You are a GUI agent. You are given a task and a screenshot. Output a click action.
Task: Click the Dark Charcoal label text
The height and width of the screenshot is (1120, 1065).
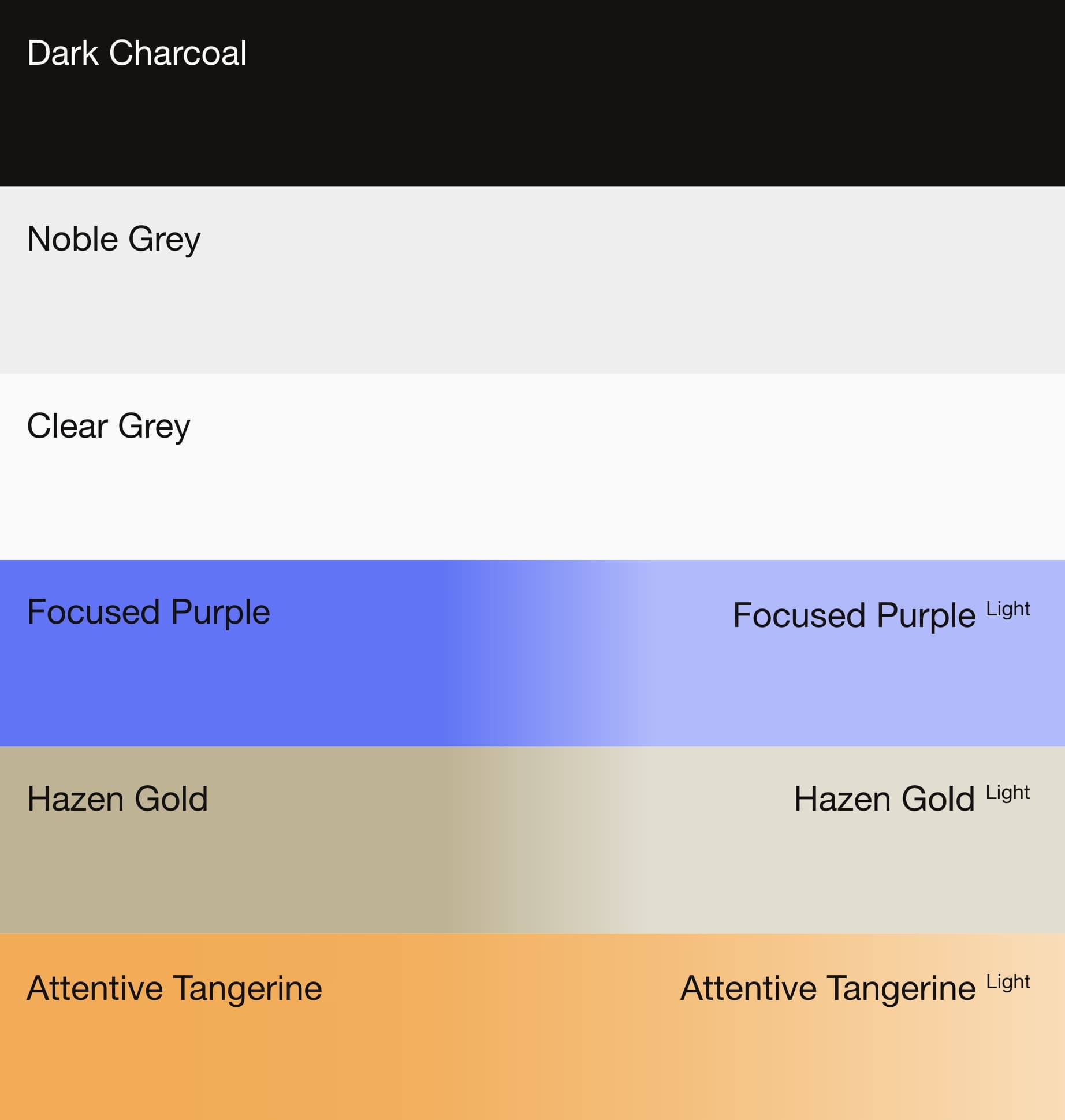point(137,53)
